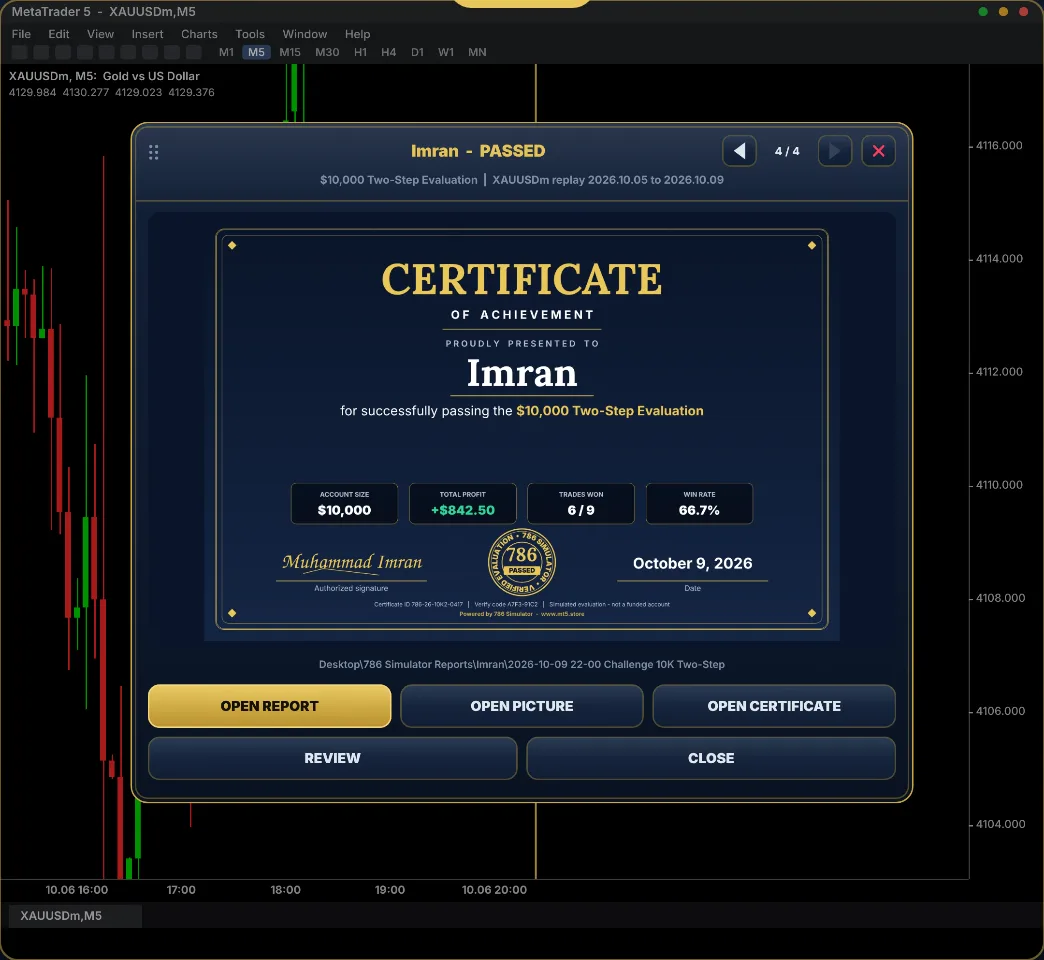Click the OPEN CERTIFICATE button

pos(774,706)
